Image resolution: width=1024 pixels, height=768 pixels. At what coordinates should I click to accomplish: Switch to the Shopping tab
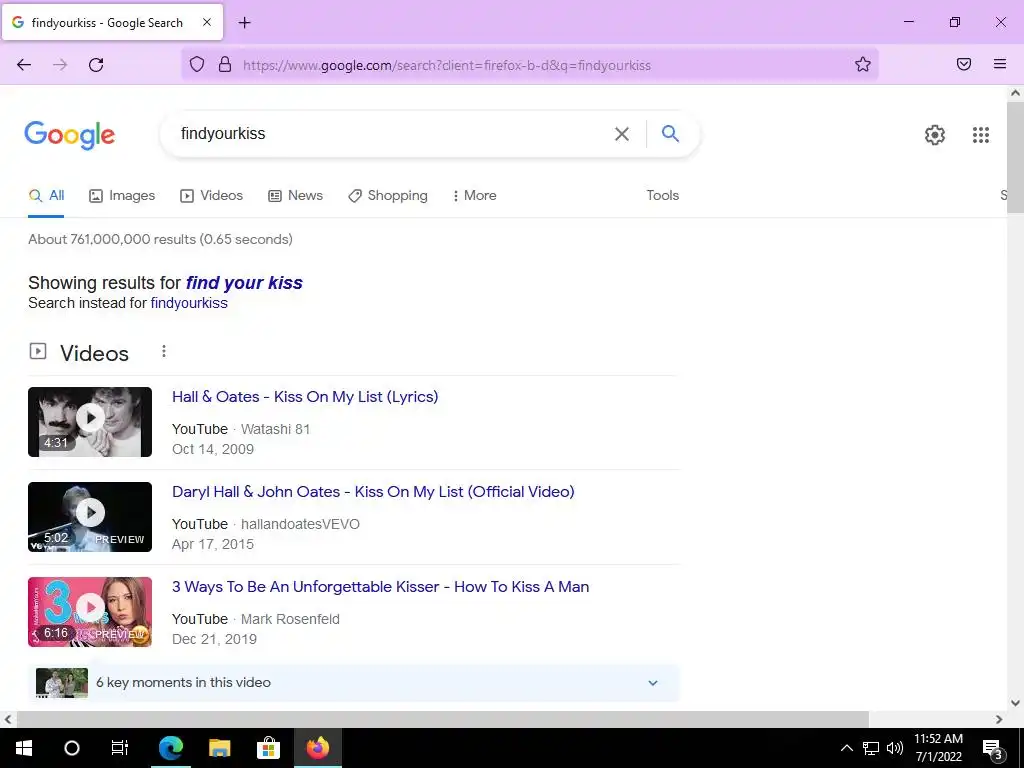(388, 195)
